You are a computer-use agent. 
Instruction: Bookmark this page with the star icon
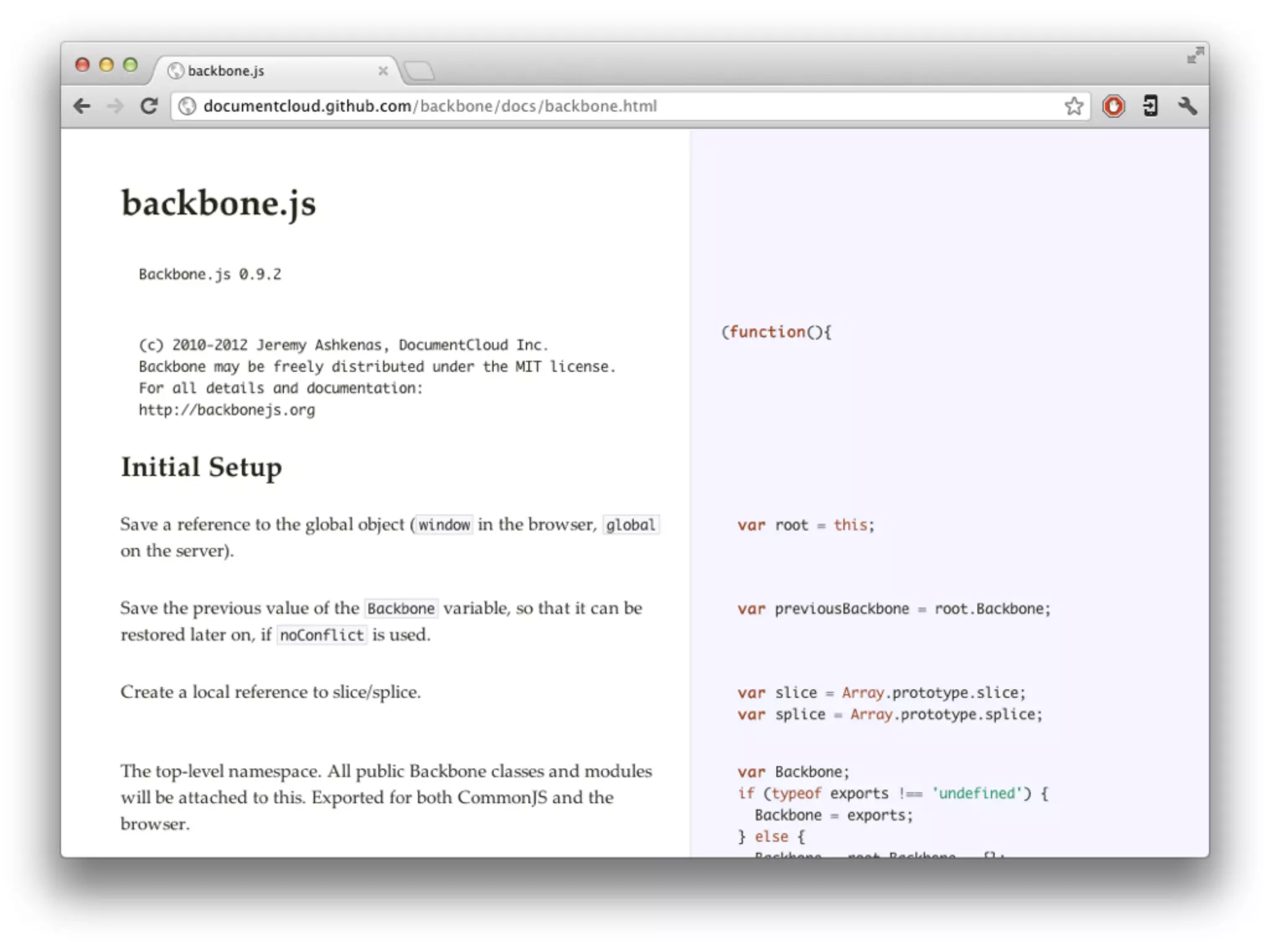[x=1073, y=106]
